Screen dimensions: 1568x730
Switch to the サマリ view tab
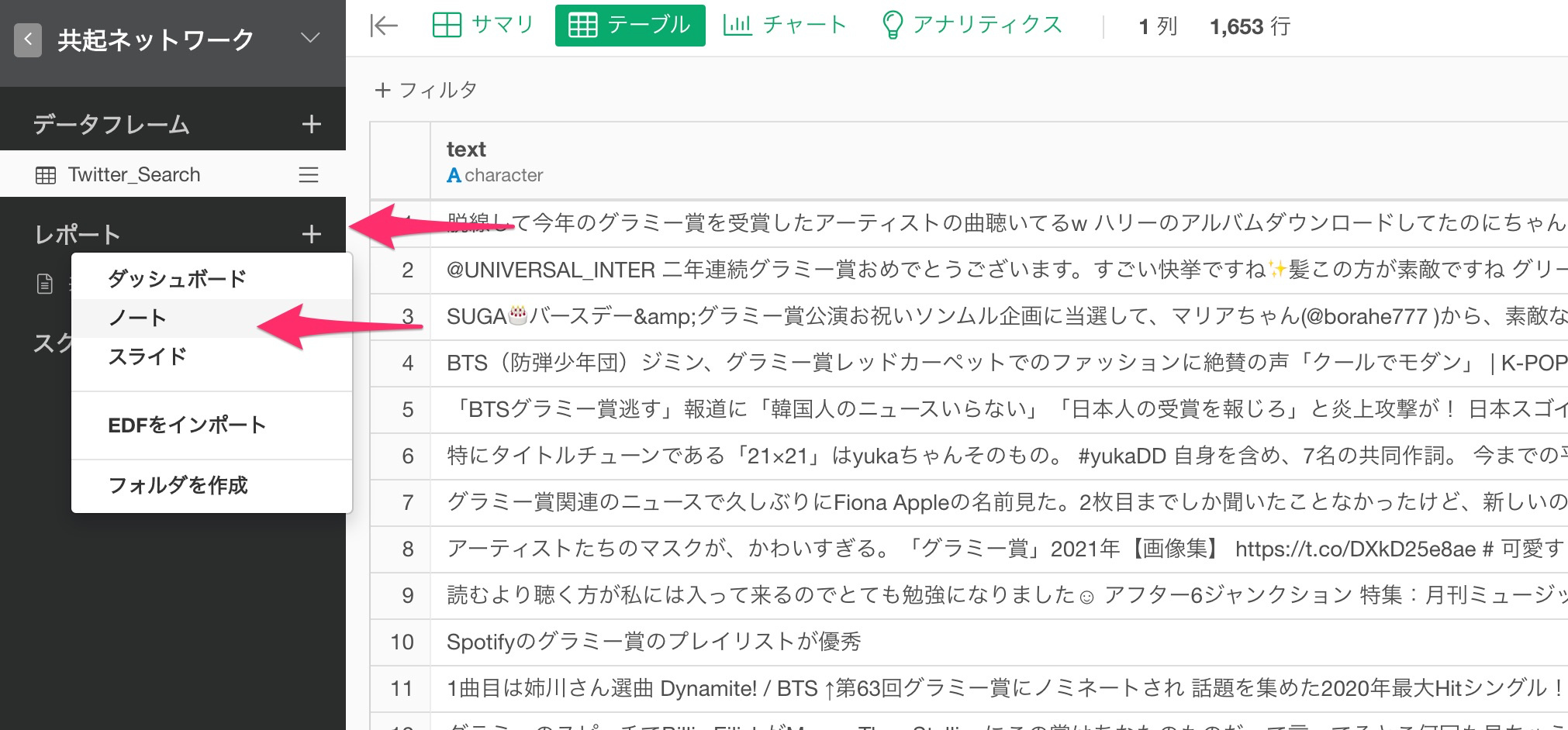tap(482, 26)
